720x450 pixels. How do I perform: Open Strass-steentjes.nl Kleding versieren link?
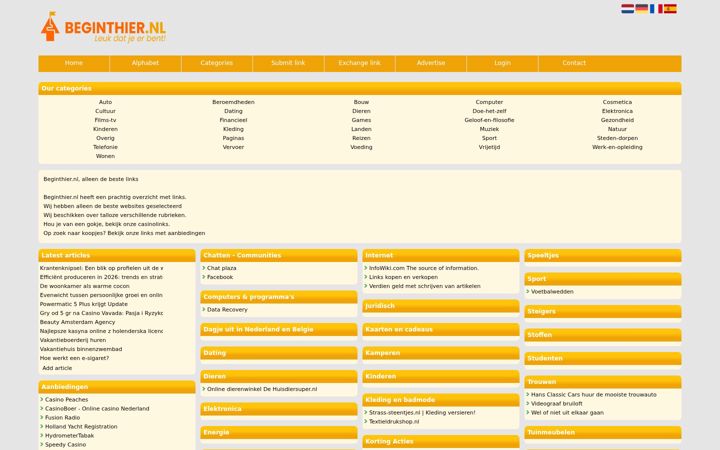pyautogui.click(x=422, y=413)
